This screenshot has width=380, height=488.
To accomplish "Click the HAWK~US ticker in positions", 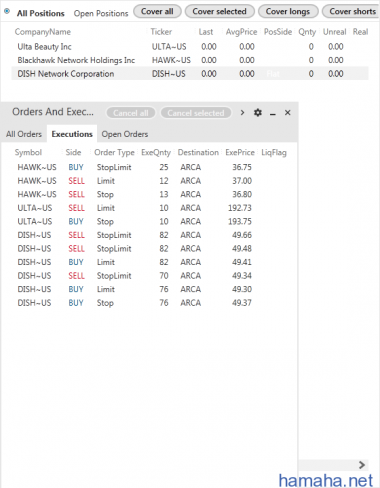I will coord(171,60).
